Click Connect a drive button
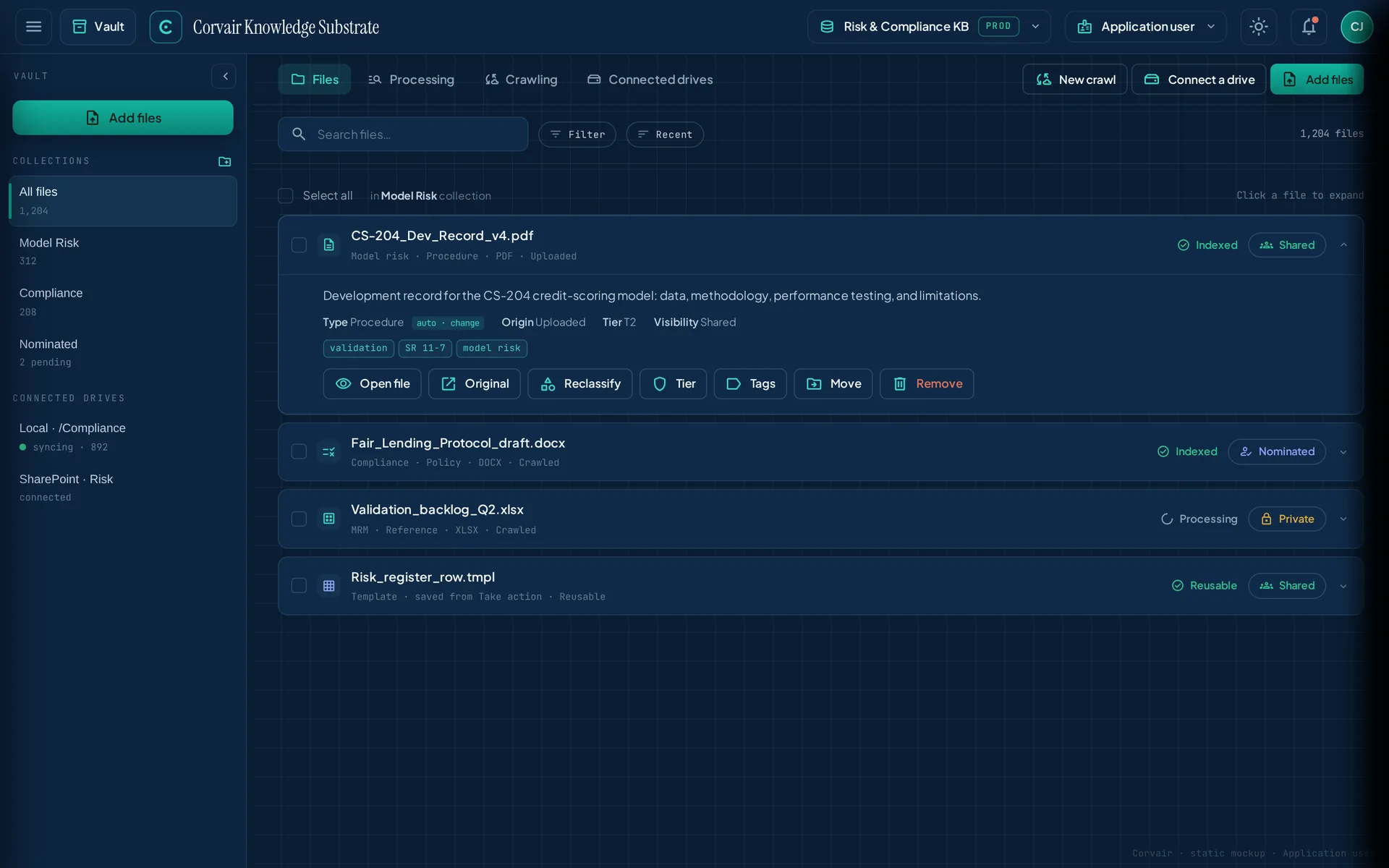The width and height of the screenshot is (1389, 868). [x=1199, y=80]
